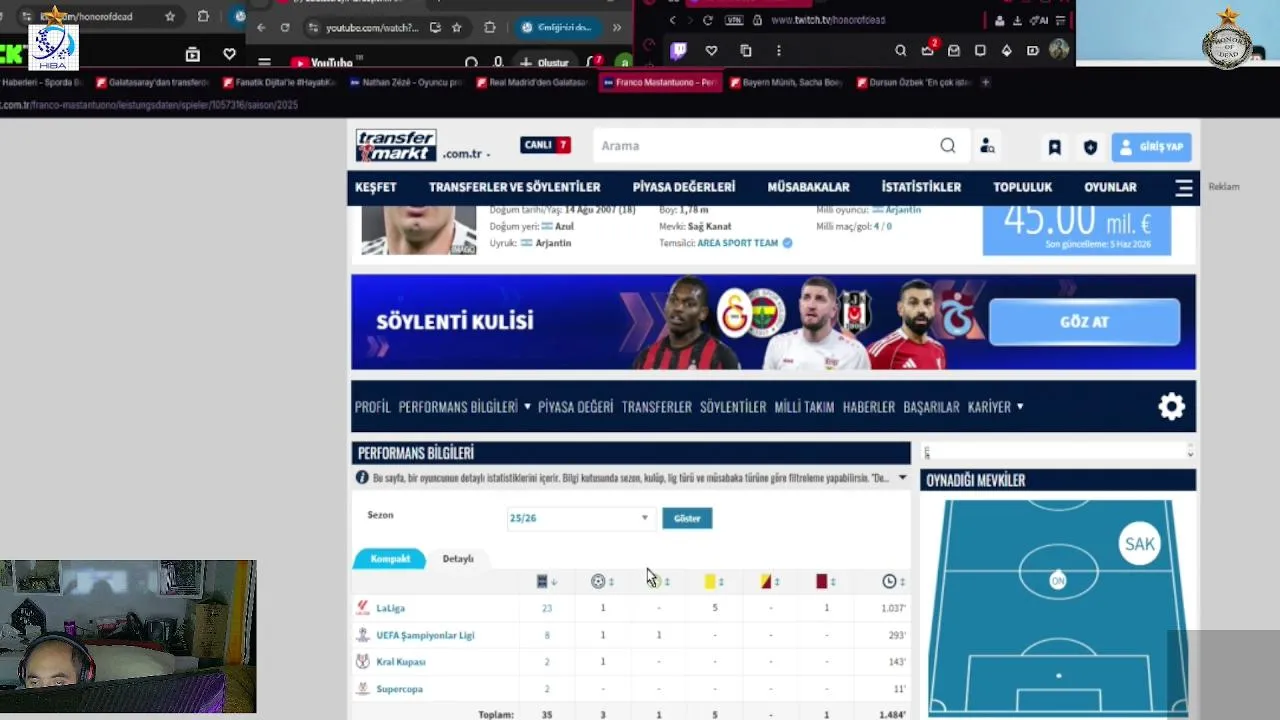Open the Nathan Zézé browser tab
Image resolution: width=1280 pixels, height=720 pixels.
coord(406,82)
